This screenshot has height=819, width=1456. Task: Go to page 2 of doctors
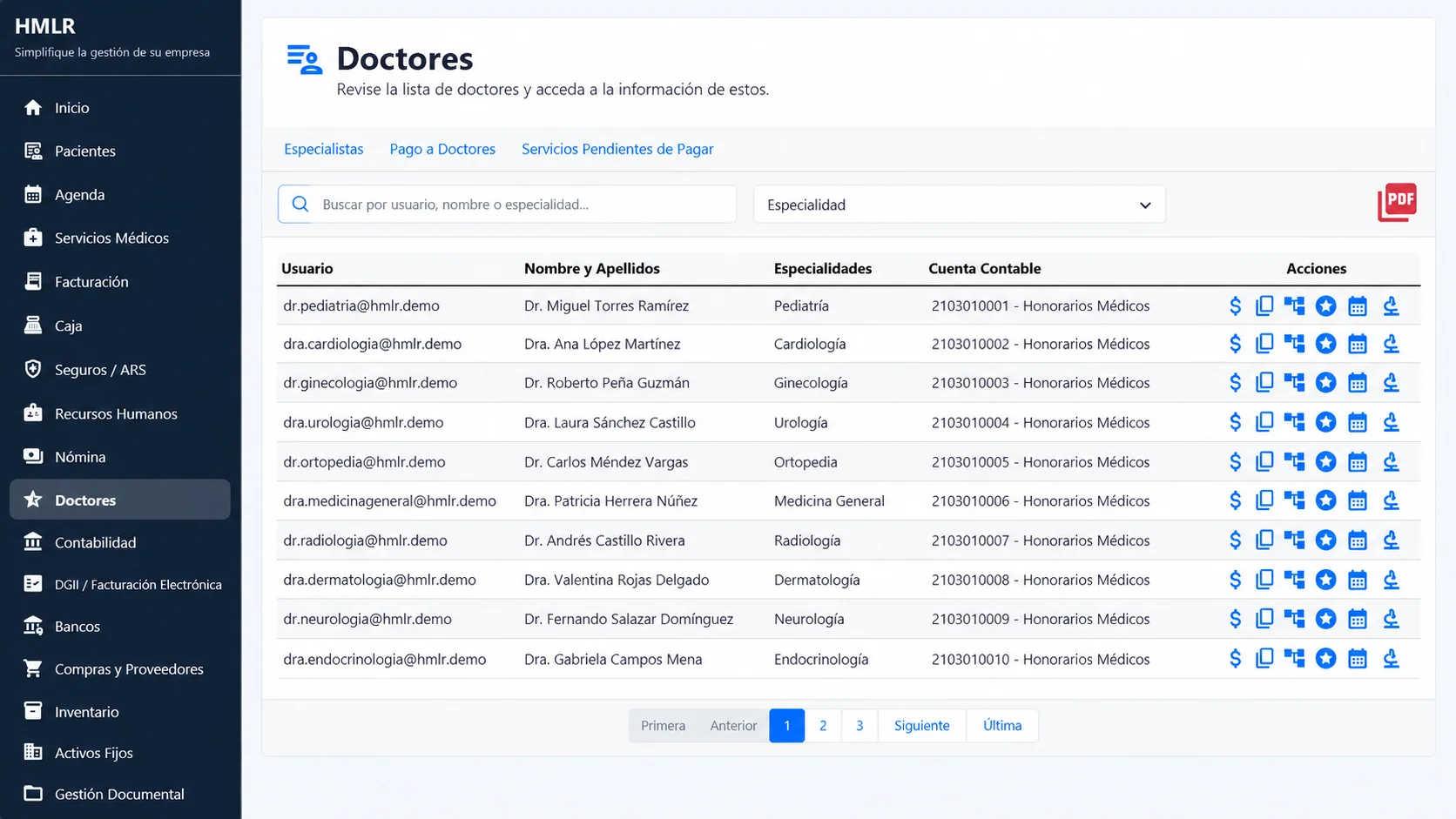coord(823,725)
